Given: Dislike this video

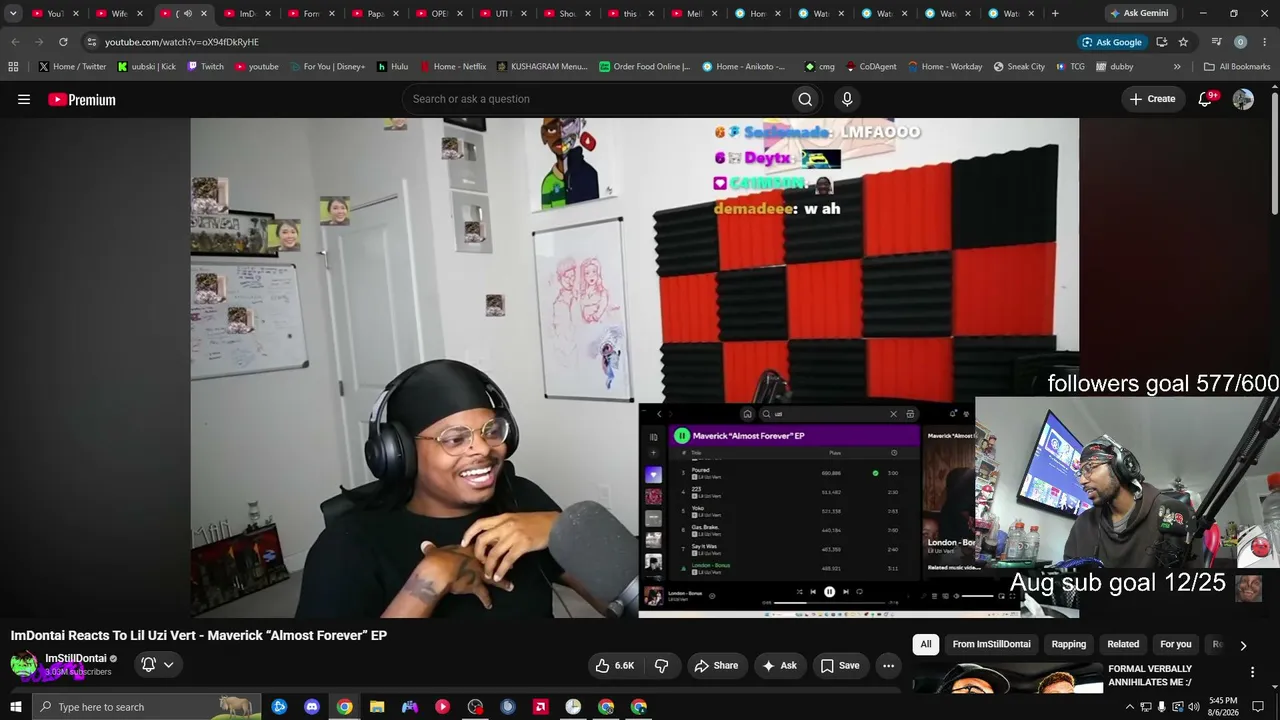Looking at the screenshot, I should tap(661, 665).
